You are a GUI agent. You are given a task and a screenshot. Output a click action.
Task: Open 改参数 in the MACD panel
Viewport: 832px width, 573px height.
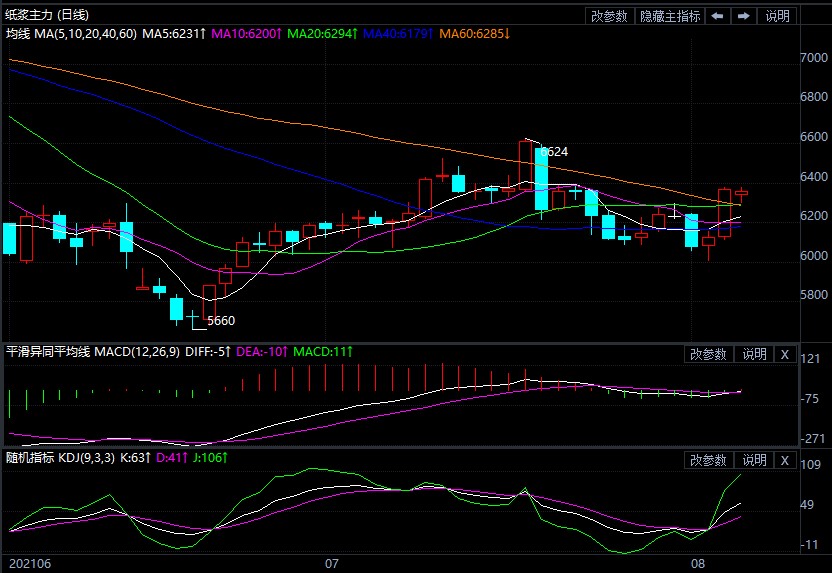click(x=708, y=354)
